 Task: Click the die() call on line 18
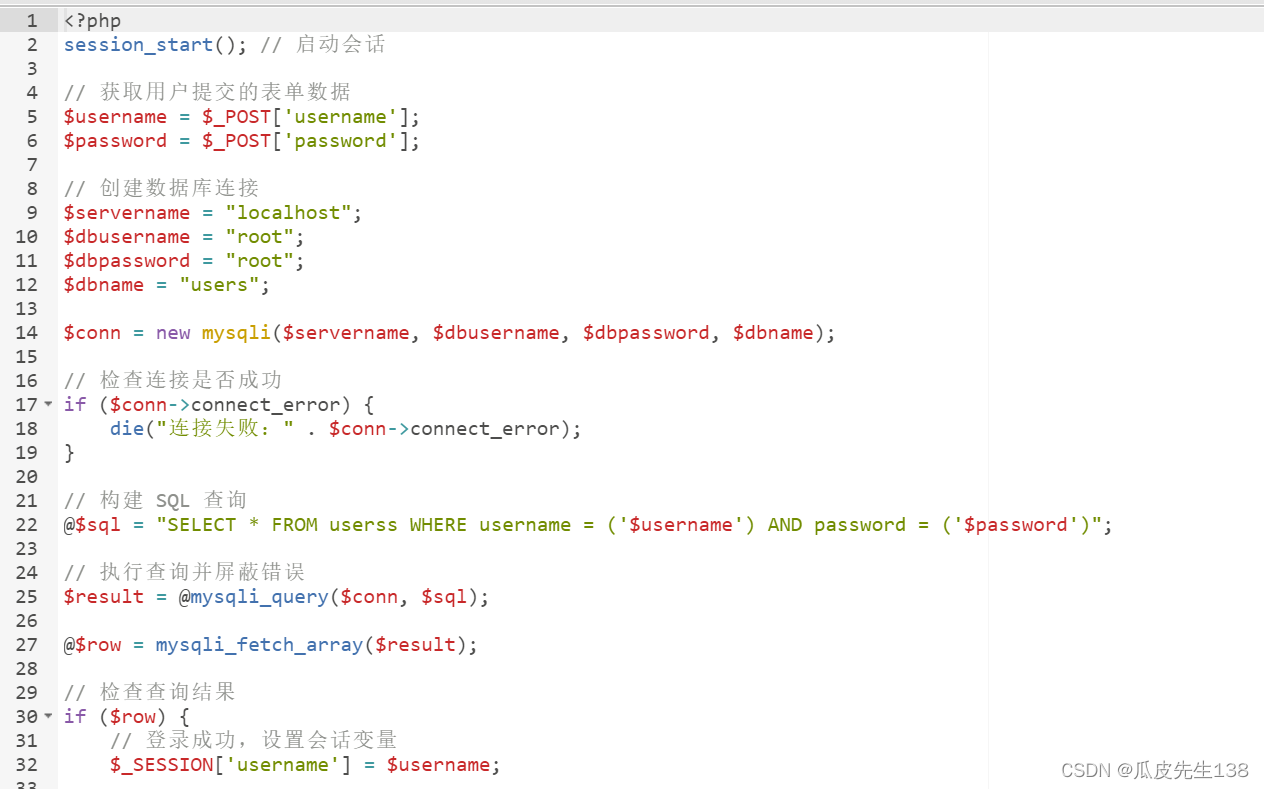click(127, 428)
